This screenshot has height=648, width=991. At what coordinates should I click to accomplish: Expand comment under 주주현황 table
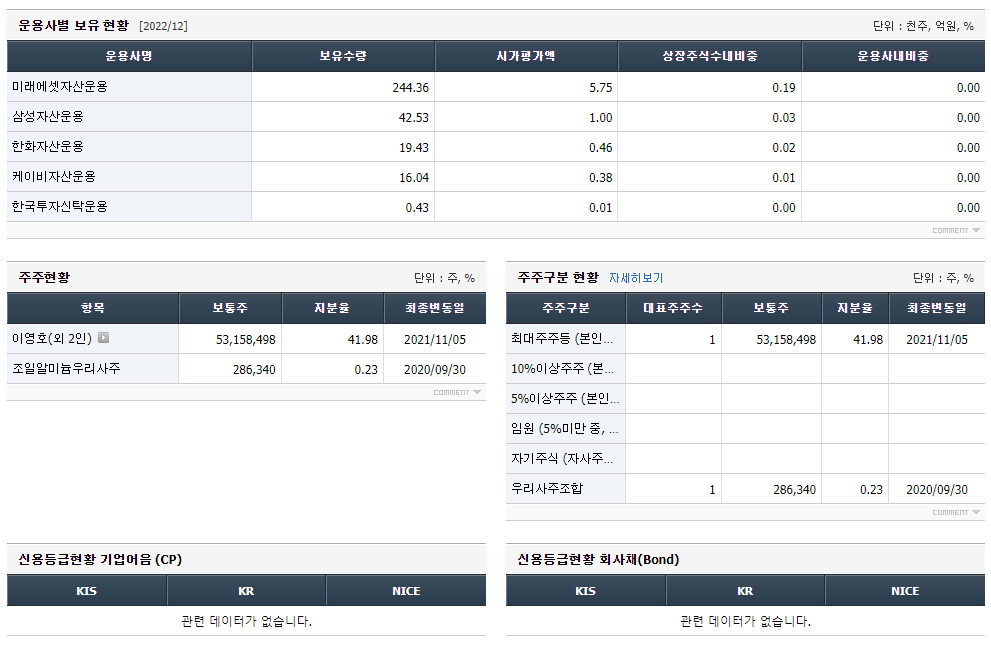click(457, 393)
